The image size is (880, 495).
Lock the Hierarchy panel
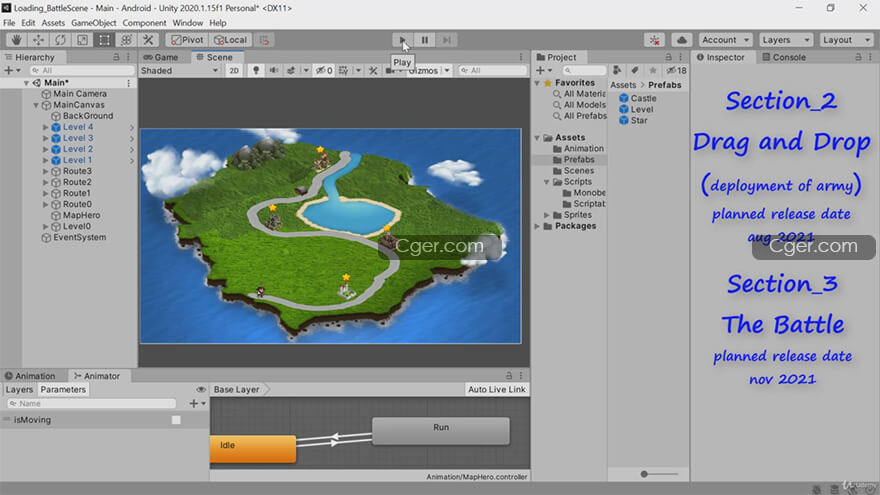[x=116, y=57]
